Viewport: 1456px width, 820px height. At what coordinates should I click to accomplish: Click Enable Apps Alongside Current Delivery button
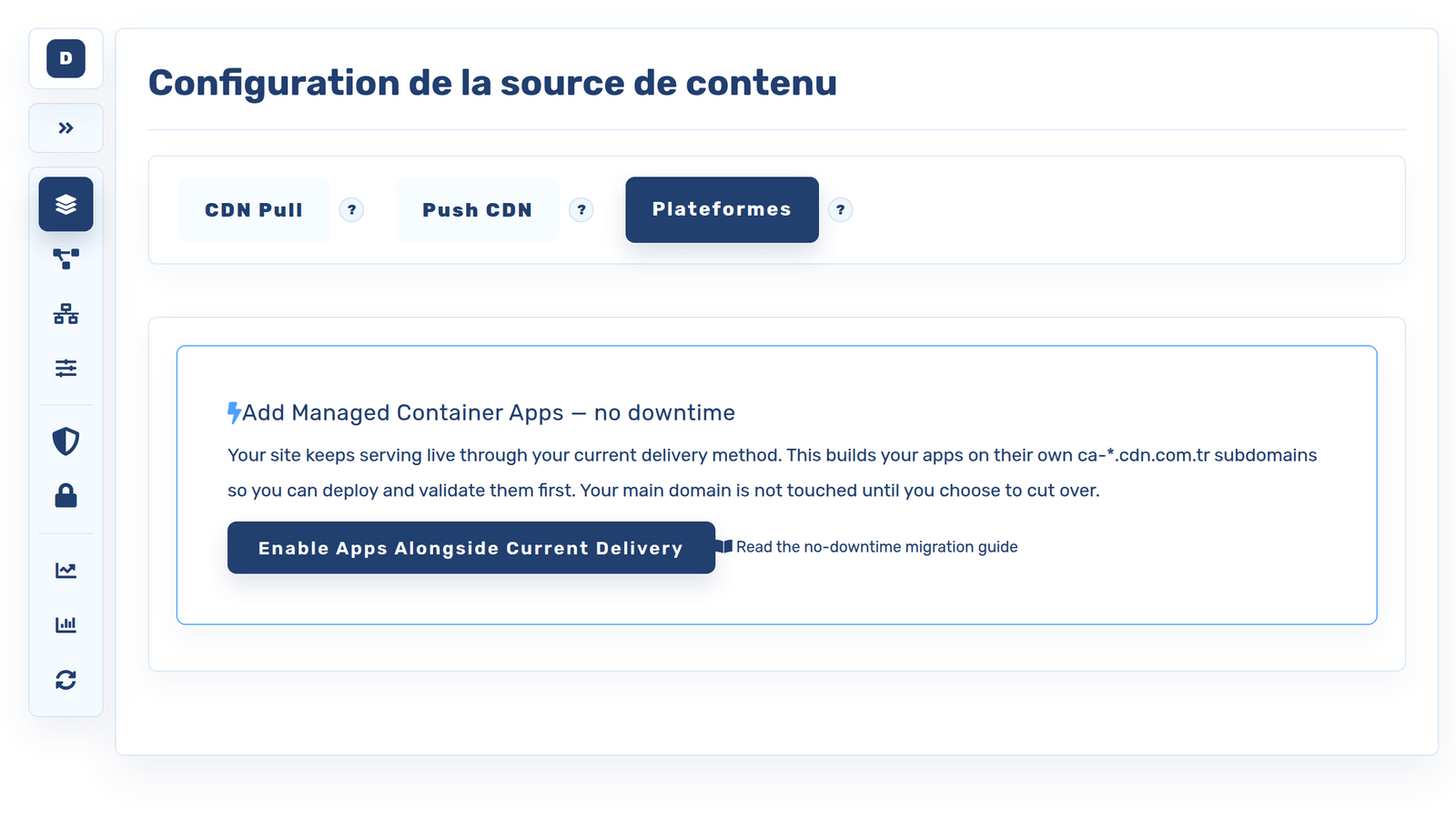[x=470, y=548]
